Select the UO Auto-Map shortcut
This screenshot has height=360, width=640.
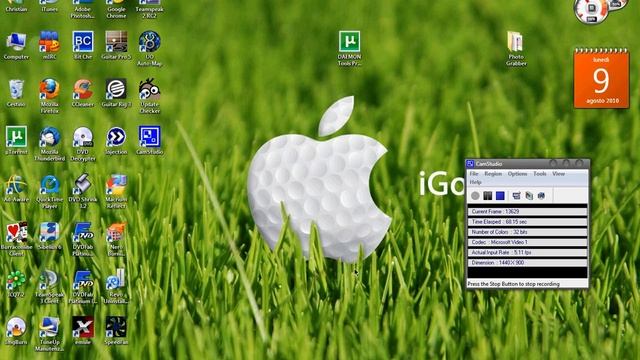(149, 49)
